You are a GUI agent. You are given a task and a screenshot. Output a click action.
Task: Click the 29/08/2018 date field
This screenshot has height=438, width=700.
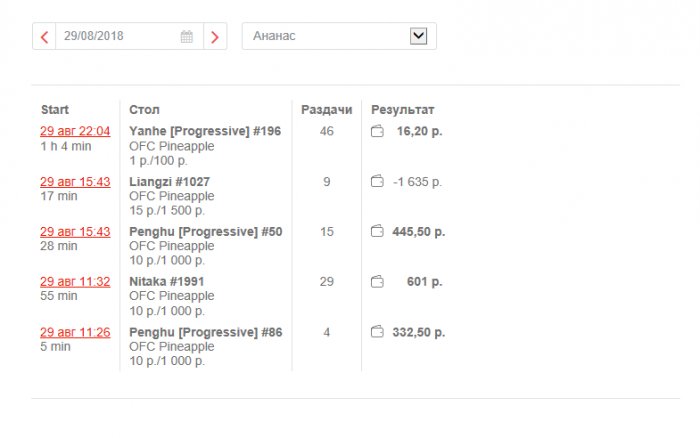pyautogui.click(x=118, y=37)
